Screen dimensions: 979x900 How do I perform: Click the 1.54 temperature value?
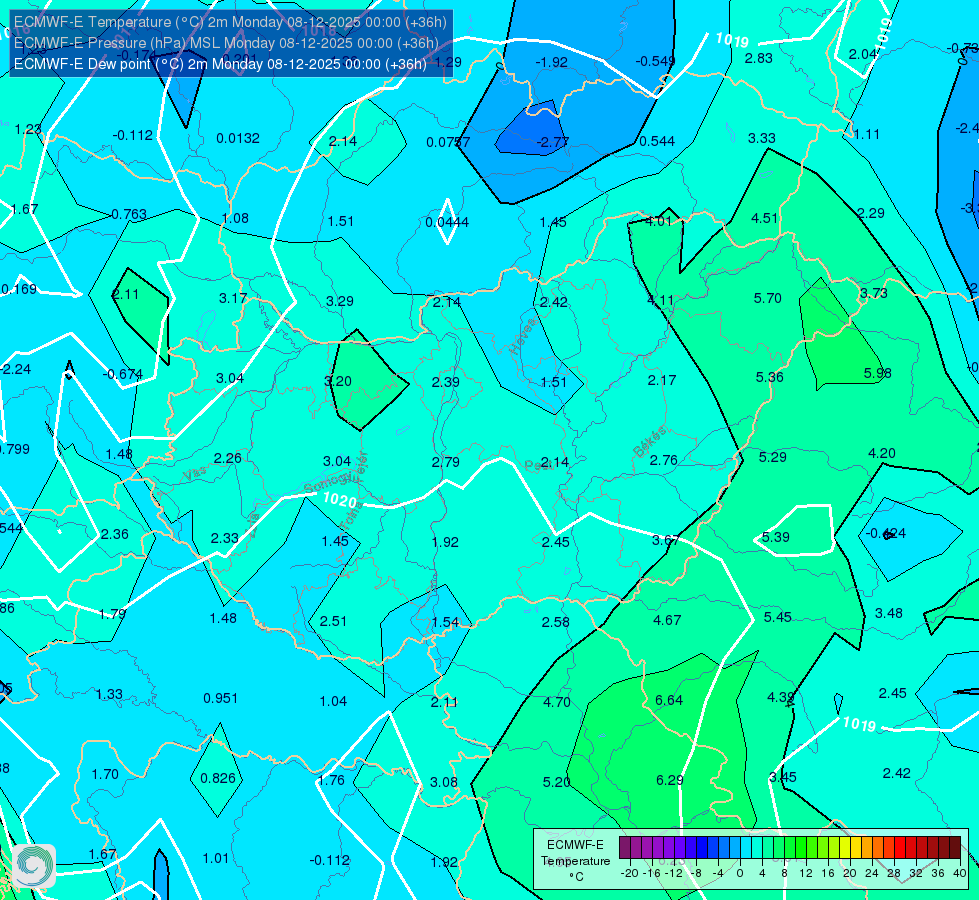point(445,622)
